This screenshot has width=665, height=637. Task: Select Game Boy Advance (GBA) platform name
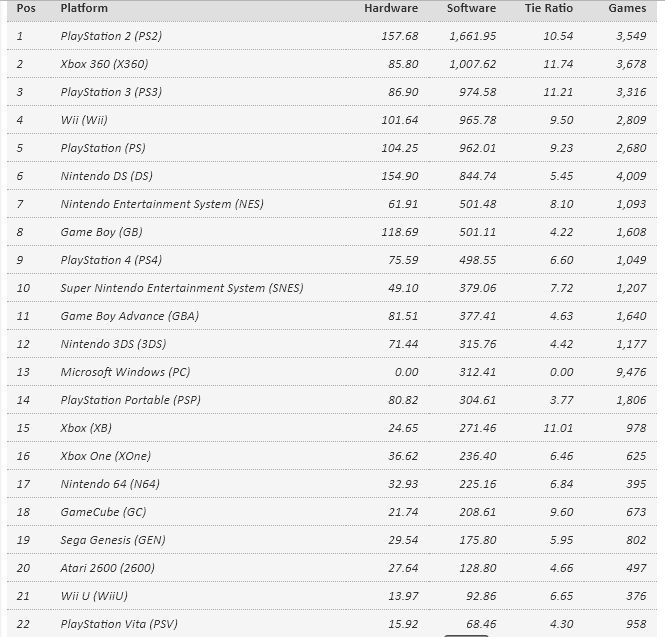pos(130,316)
